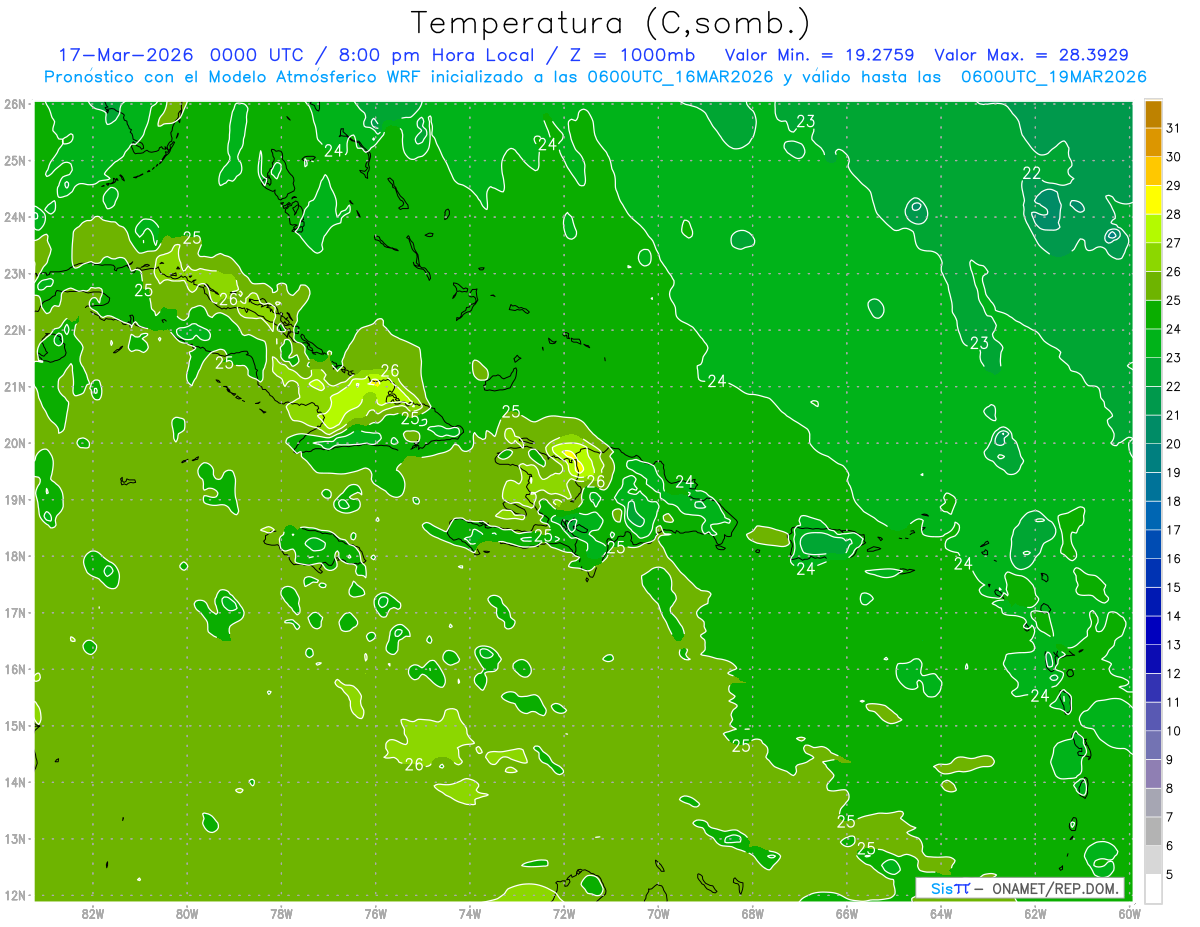
Task: Pick the colorbar segment between 25 and 26
Action: (1153, 286)
